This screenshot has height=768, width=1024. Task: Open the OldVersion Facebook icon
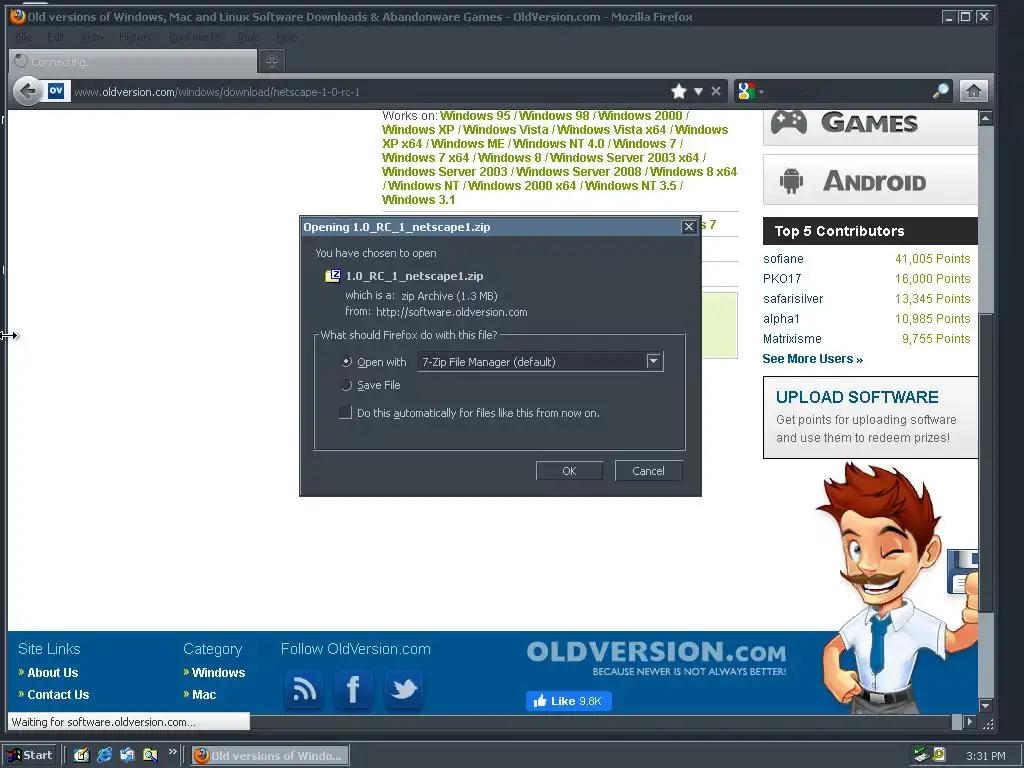pyautogui.click(x=353, y=690)
